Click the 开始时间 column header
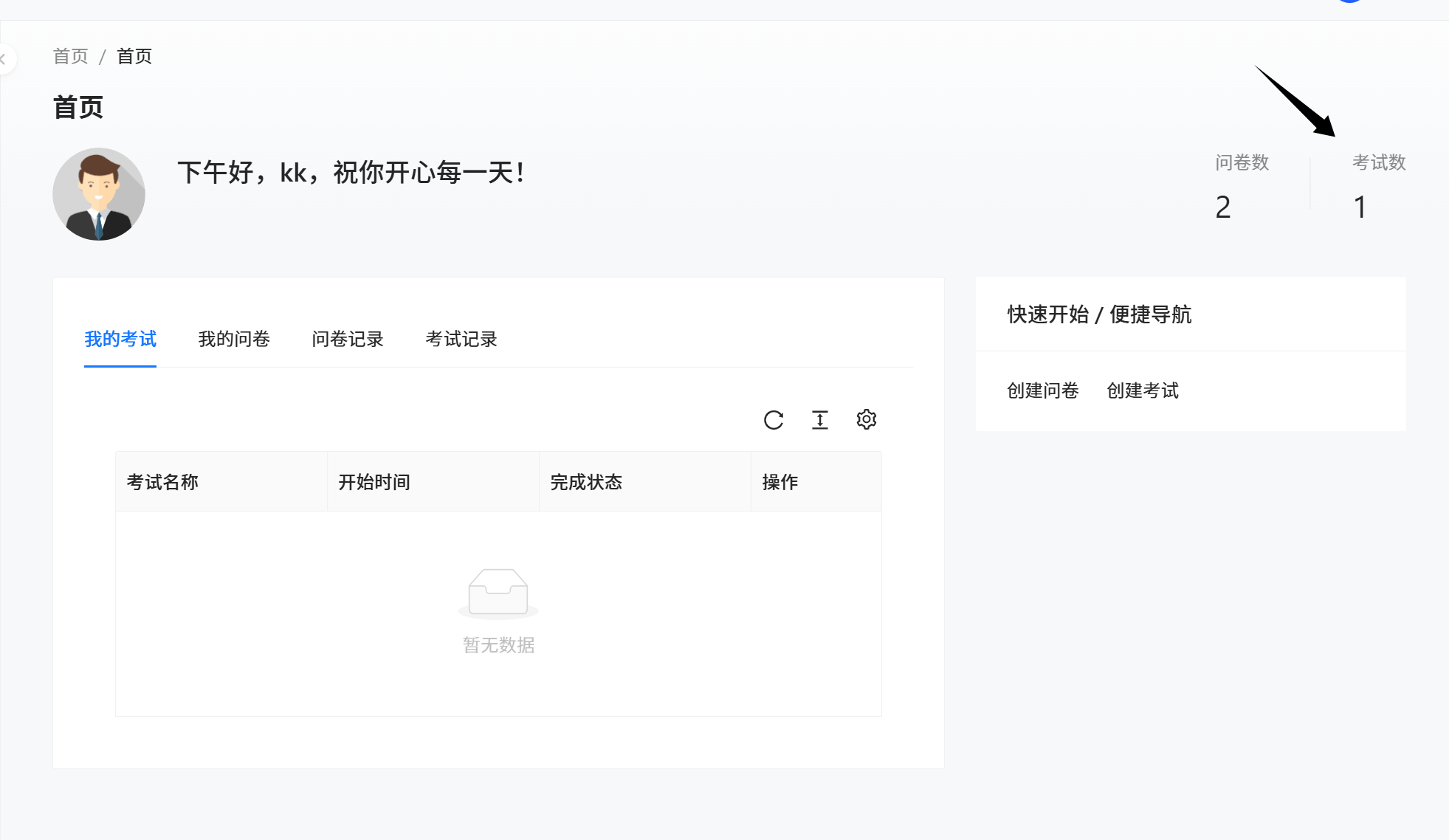 click(374, 482)
